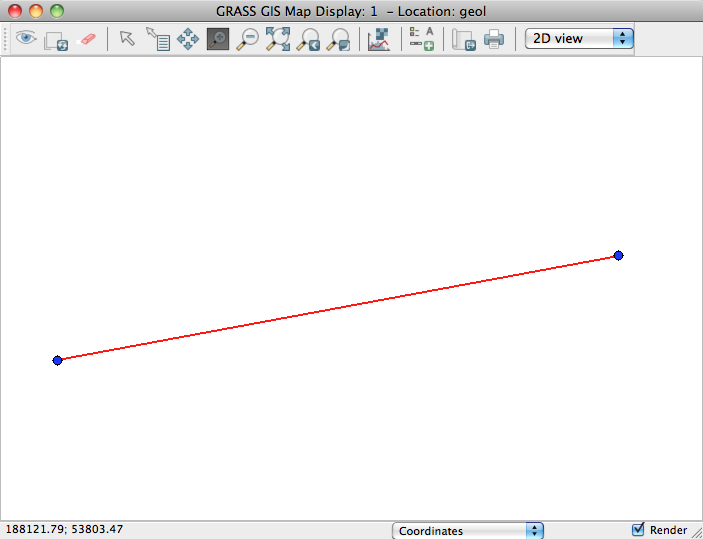Viewport: 703px width, 539px height.
Task: Activate the Query map features tool
Action: click(157, 40)
